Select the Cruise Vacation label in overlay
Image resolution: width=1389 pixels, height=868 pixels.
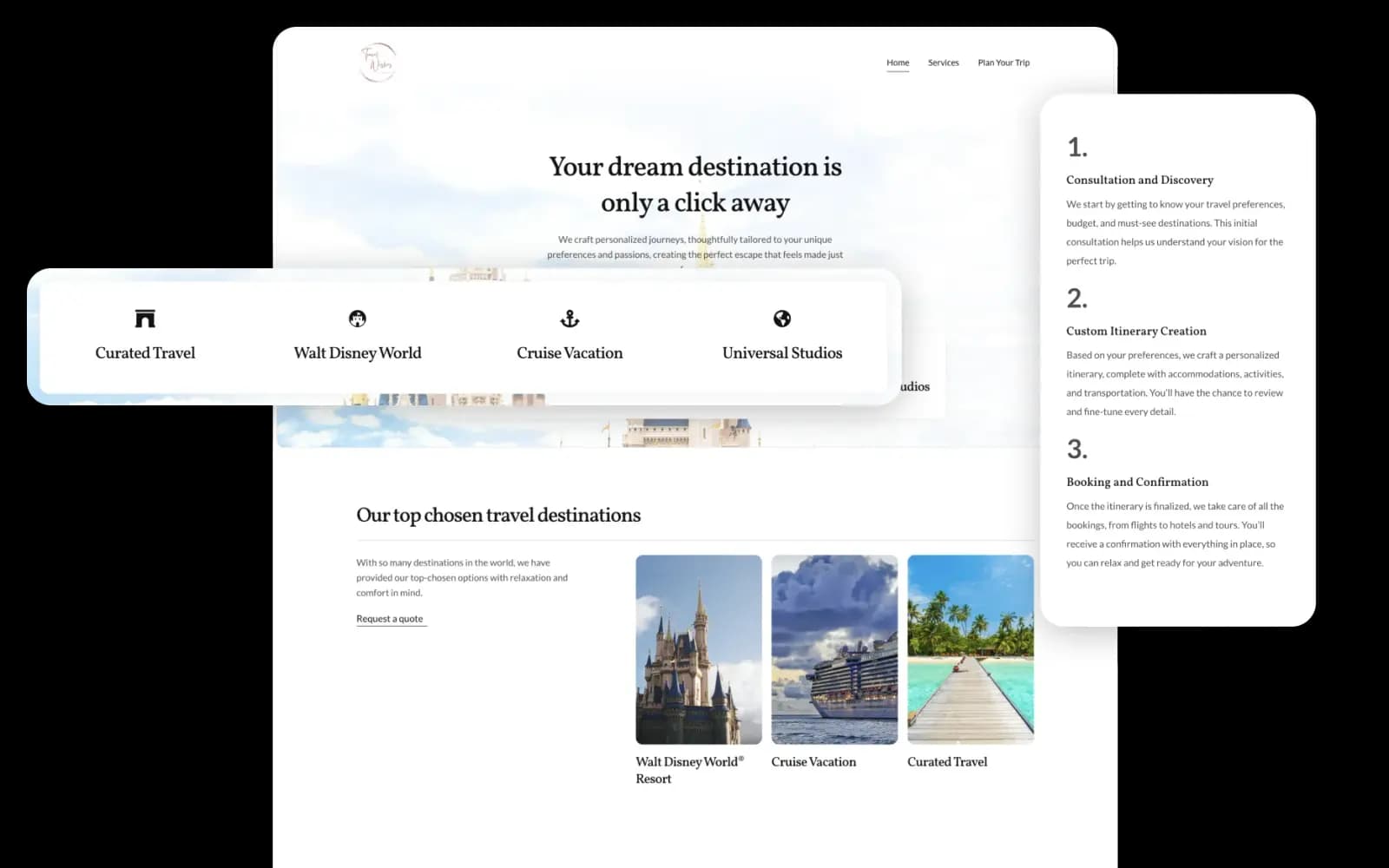(569, 352)
